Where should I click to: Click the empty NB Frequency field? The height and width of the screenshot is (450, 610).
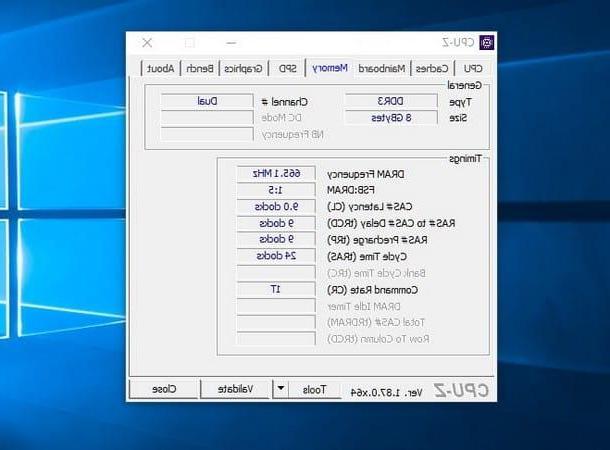[x=207, y=134]
